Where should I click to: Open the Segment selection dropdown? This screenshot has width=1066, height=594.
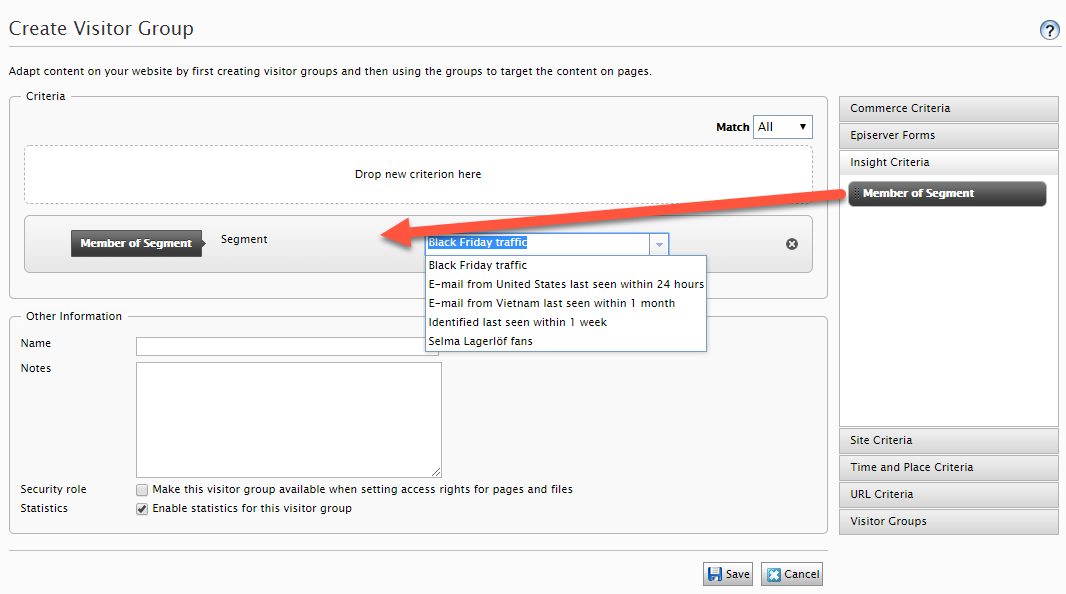coord(658,243)
